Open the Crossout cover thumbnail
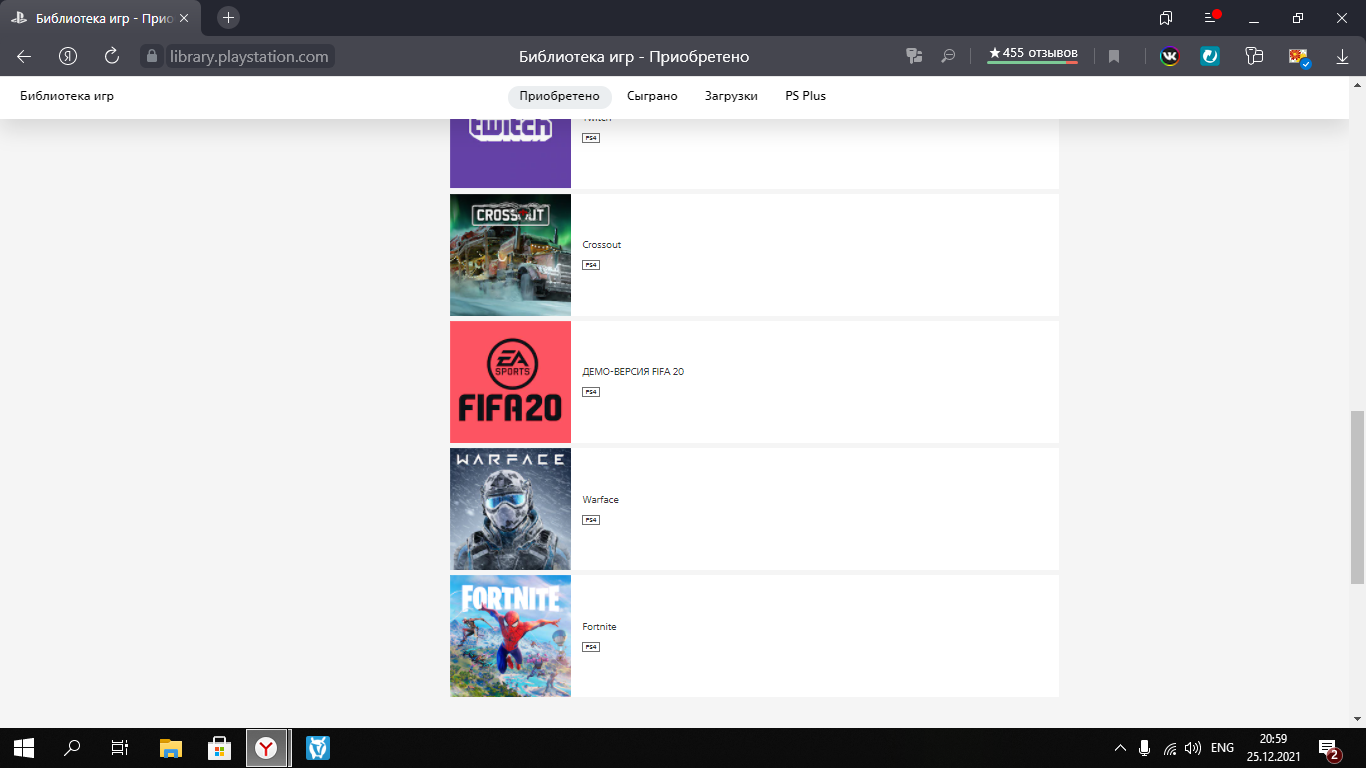Viewport: 1366px width, 768px height. (510, 255)
